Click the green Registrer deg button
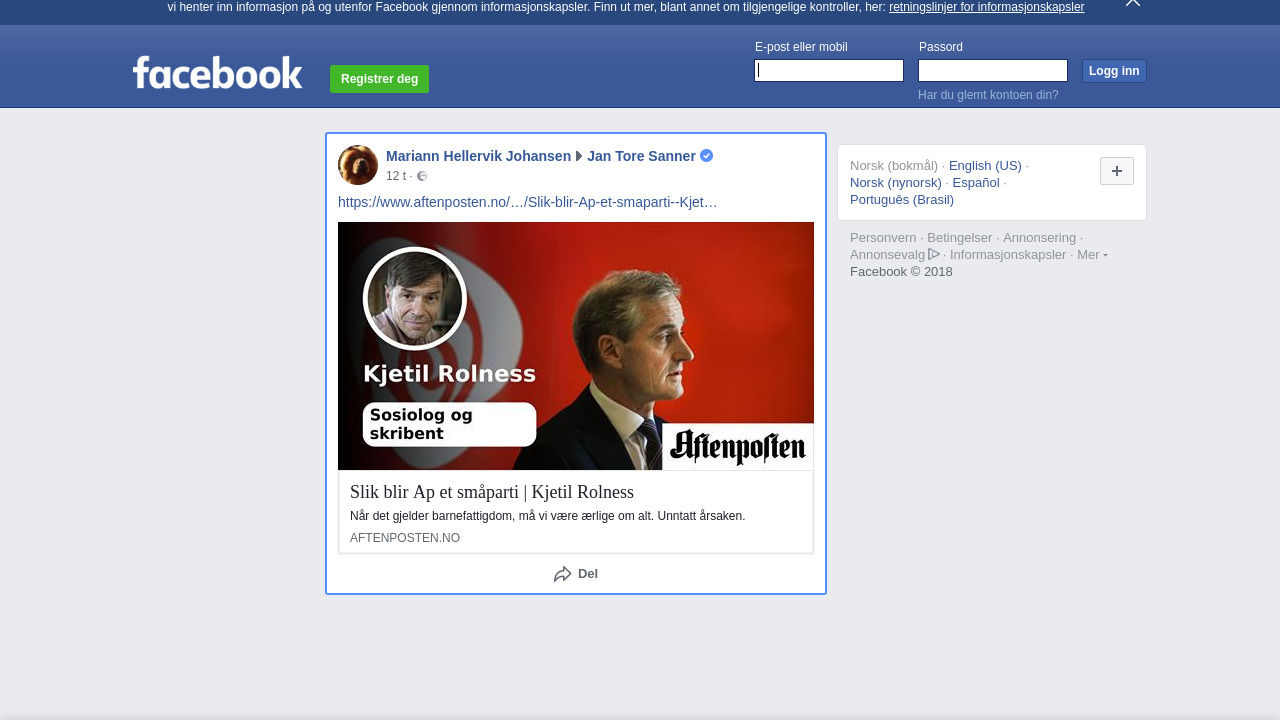1280x720 pixels. [x=379, y=79]
